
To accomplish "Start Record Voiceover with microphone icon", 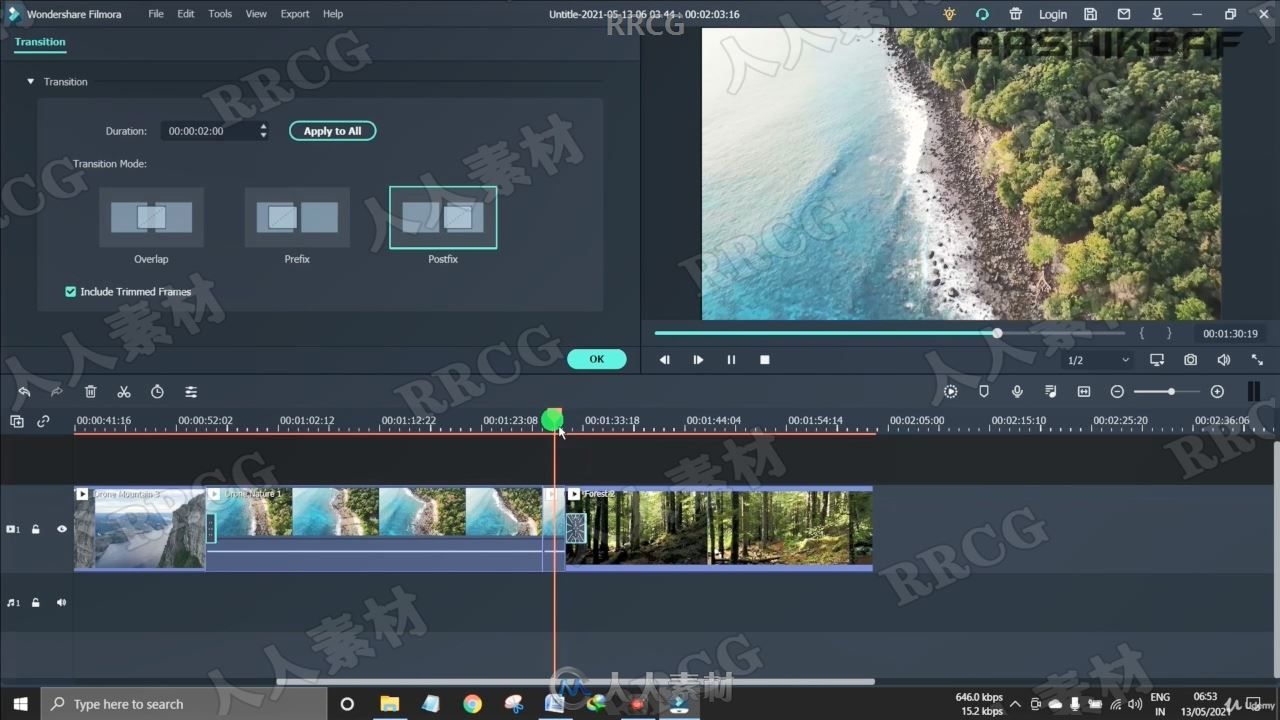I will click(1017, 392).
